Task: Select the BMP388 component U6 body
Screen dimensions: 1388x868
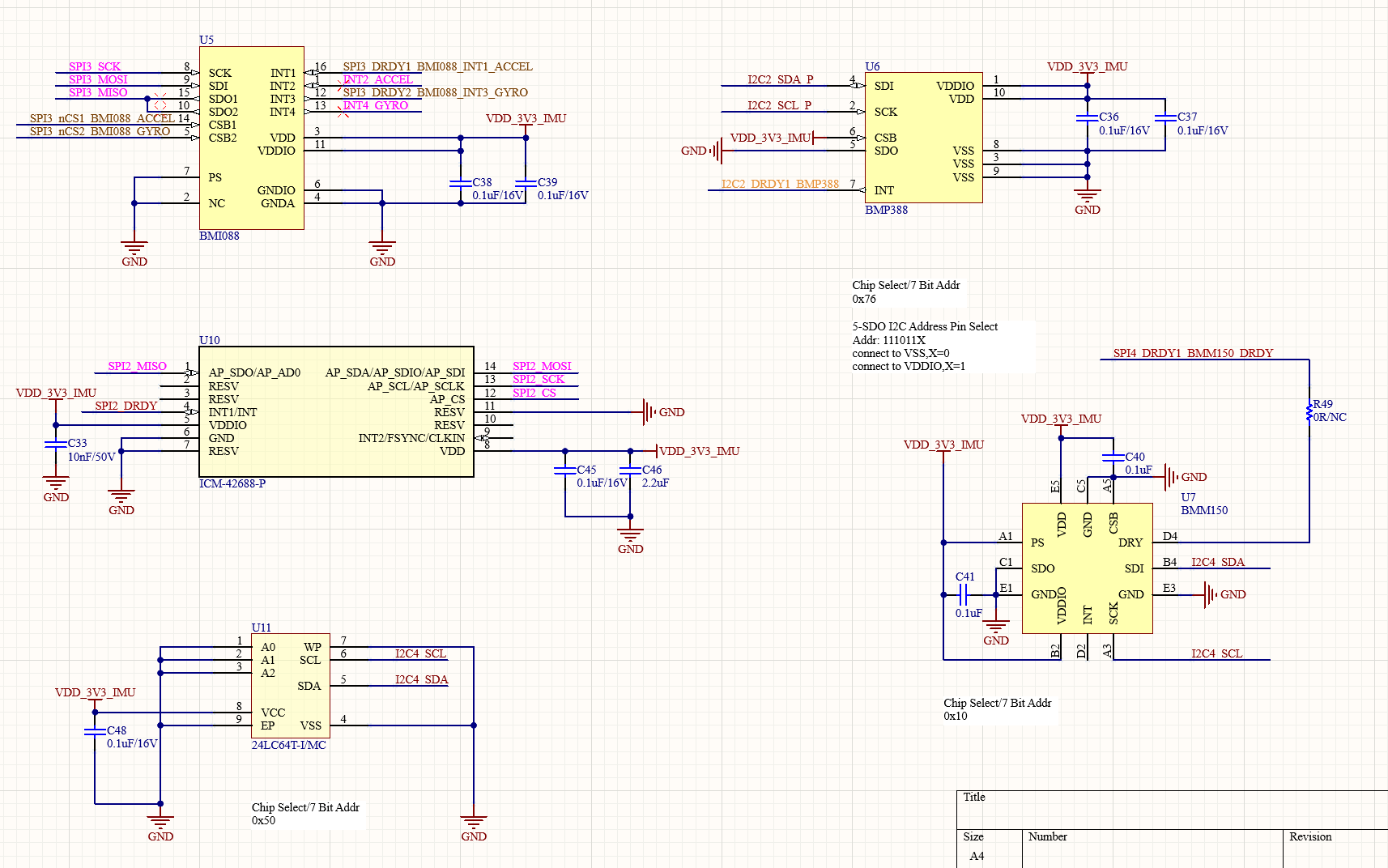Action: pos(924,138)
